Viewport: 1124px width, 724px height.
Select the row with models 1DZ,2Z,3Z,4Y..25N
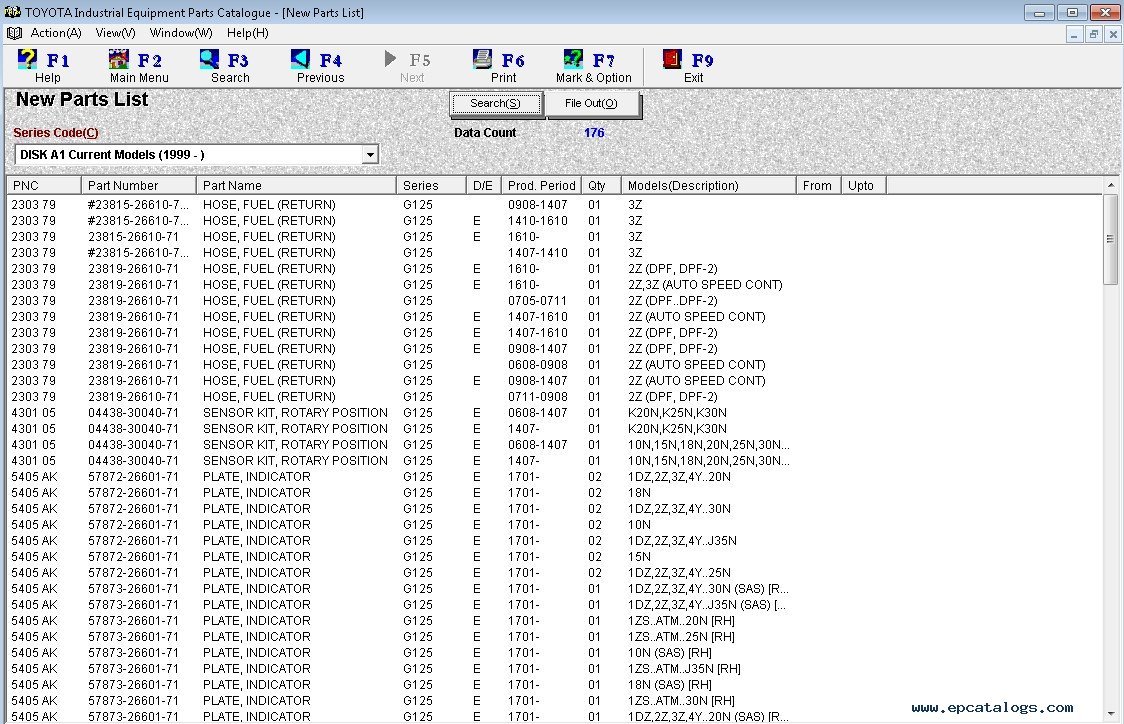tap(554, 573)
